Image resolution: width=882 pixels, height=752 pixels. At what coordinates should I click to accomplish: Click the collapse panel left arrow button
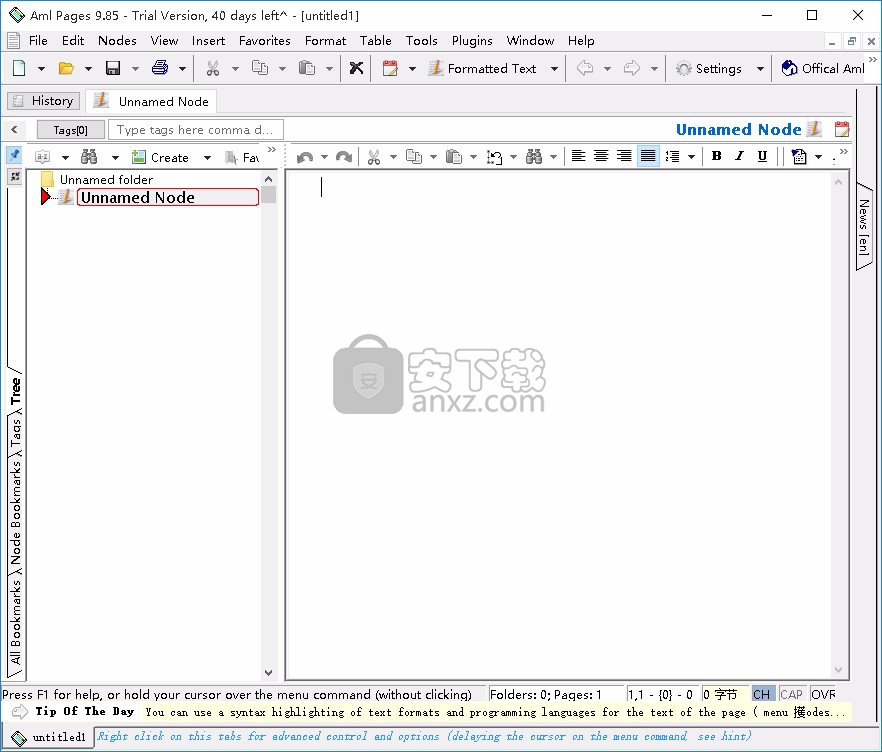pyautogui.click(x=14, y=130)
